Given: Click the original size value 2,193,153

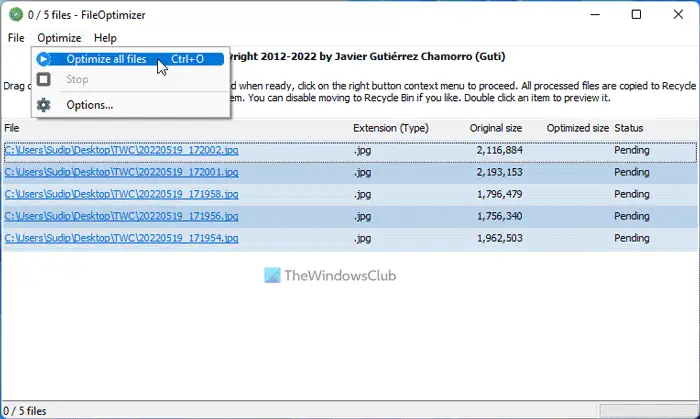Looking at the screenshot, I should 500,172.
